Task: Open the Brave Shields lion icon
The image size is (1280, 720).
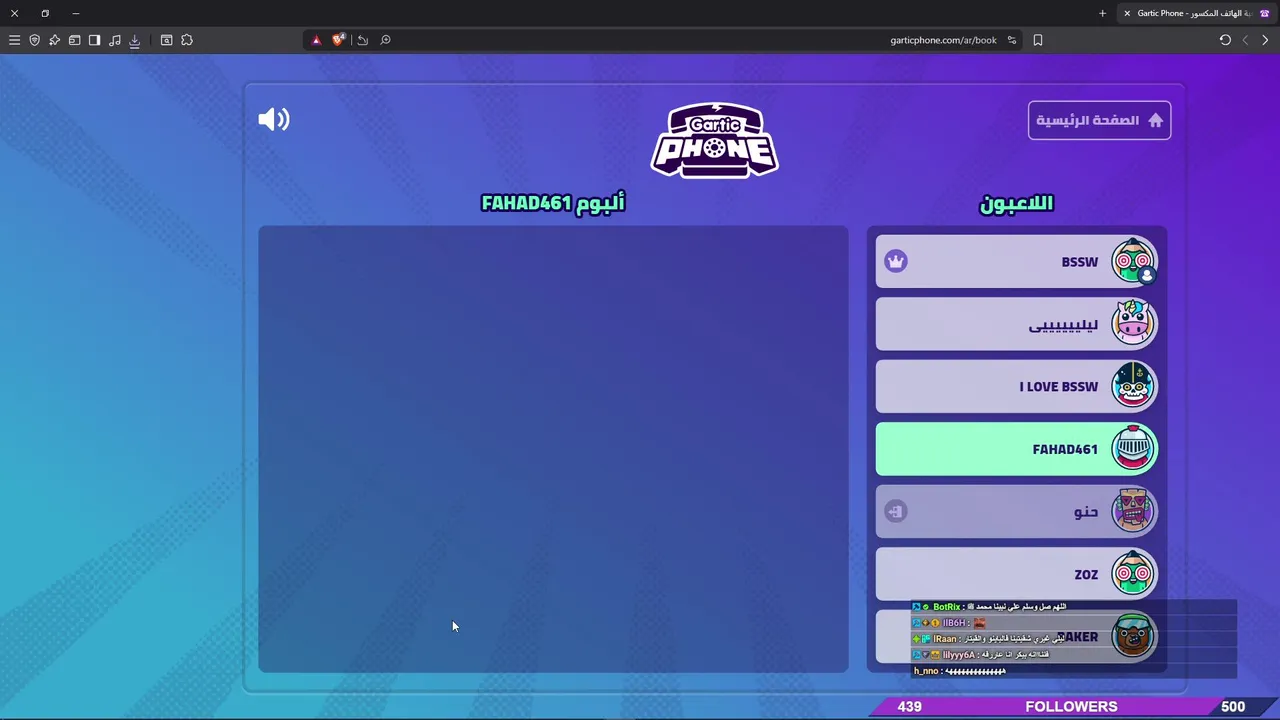Action: [x=338, y=40]
